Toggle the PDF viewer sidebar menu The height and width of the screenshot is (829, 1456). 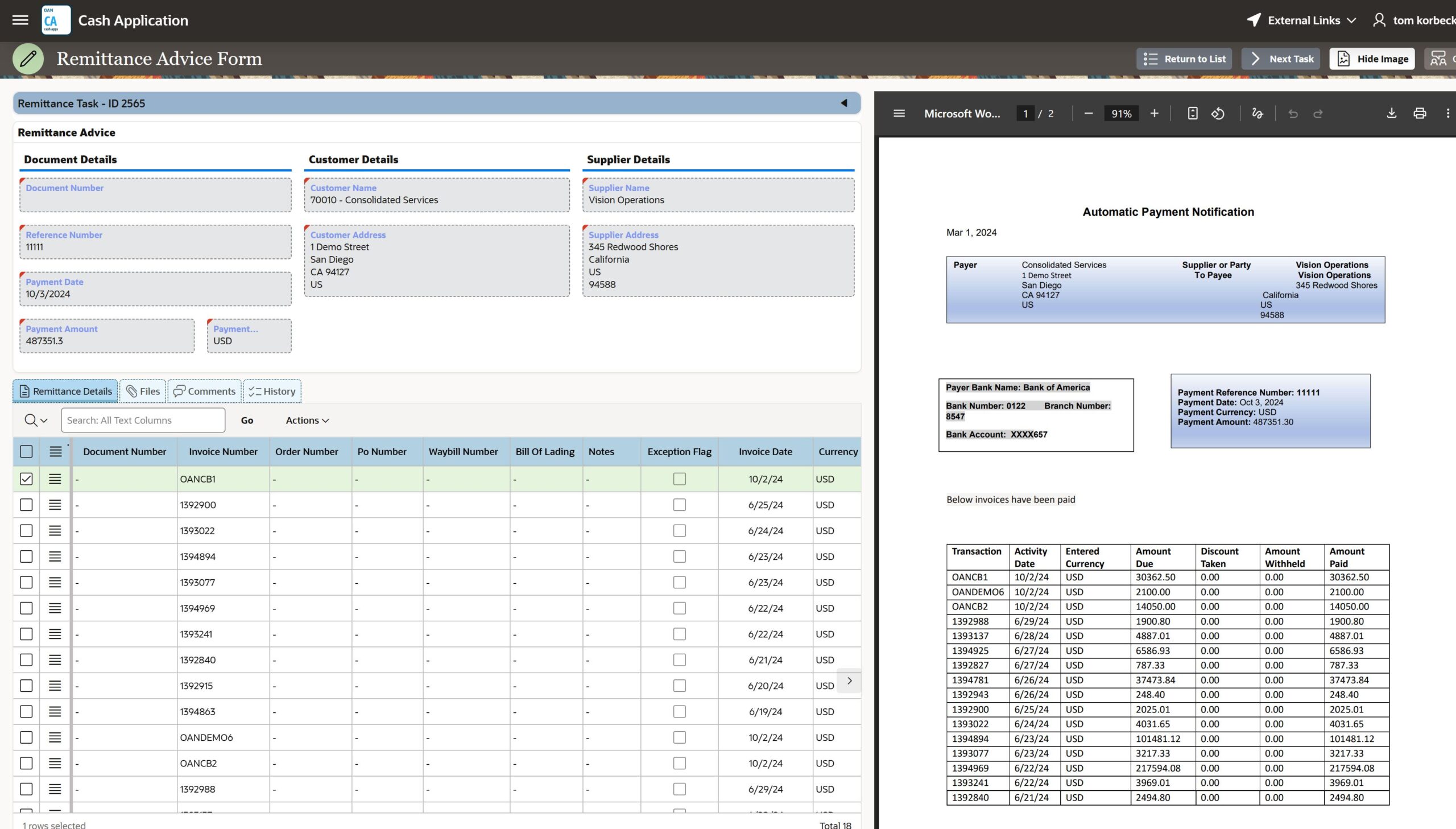click(x=899, y=113)
